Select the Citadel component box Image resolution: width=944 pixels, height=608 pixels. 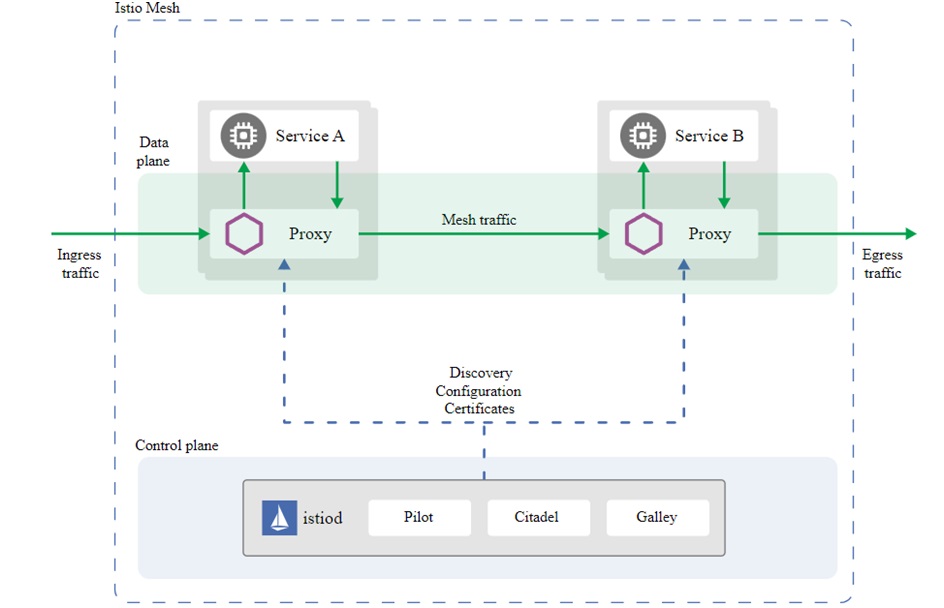(538, 518)
